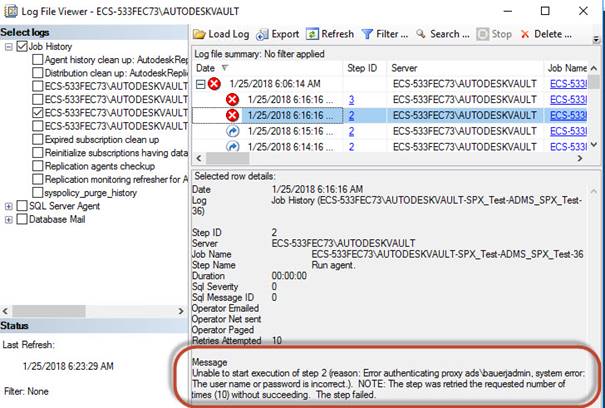The height and width of the screenshot is (408, 605).
Task: Check the Expired subscription clean up checkbox
Action: (x=37, y=140)
